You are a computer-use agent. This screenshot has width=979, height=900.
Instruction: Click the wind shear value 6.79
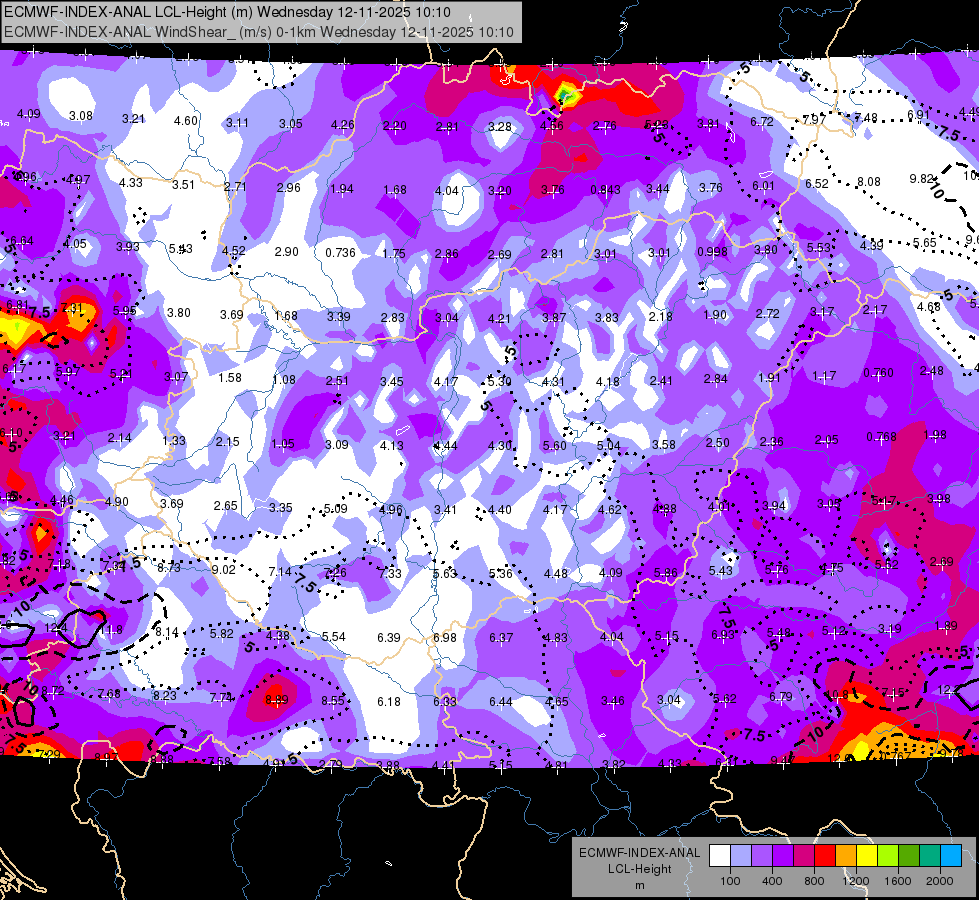pyautogui.click(x=780, y=696)
